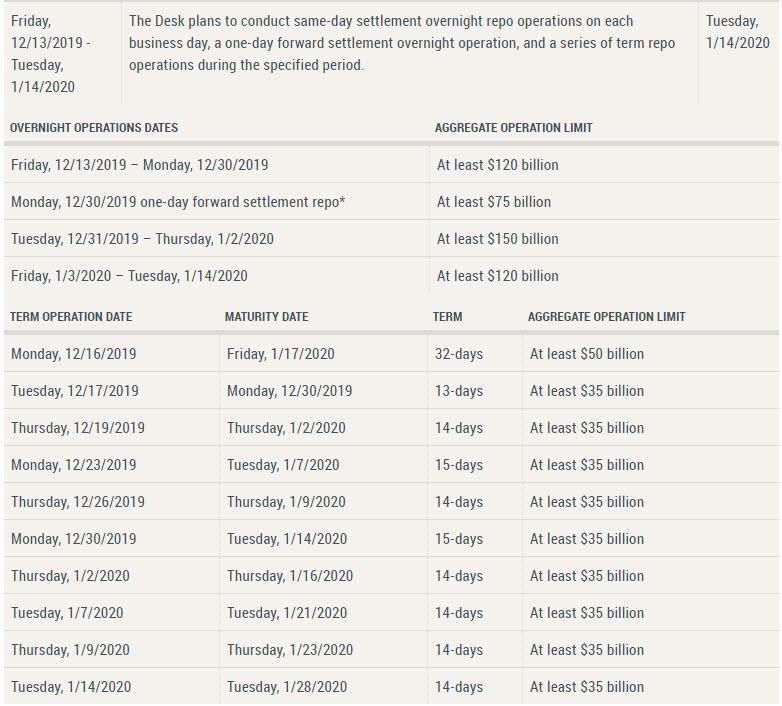Select term operation date 'Monday, 12/23/2019'

click(x=73, y=465)
